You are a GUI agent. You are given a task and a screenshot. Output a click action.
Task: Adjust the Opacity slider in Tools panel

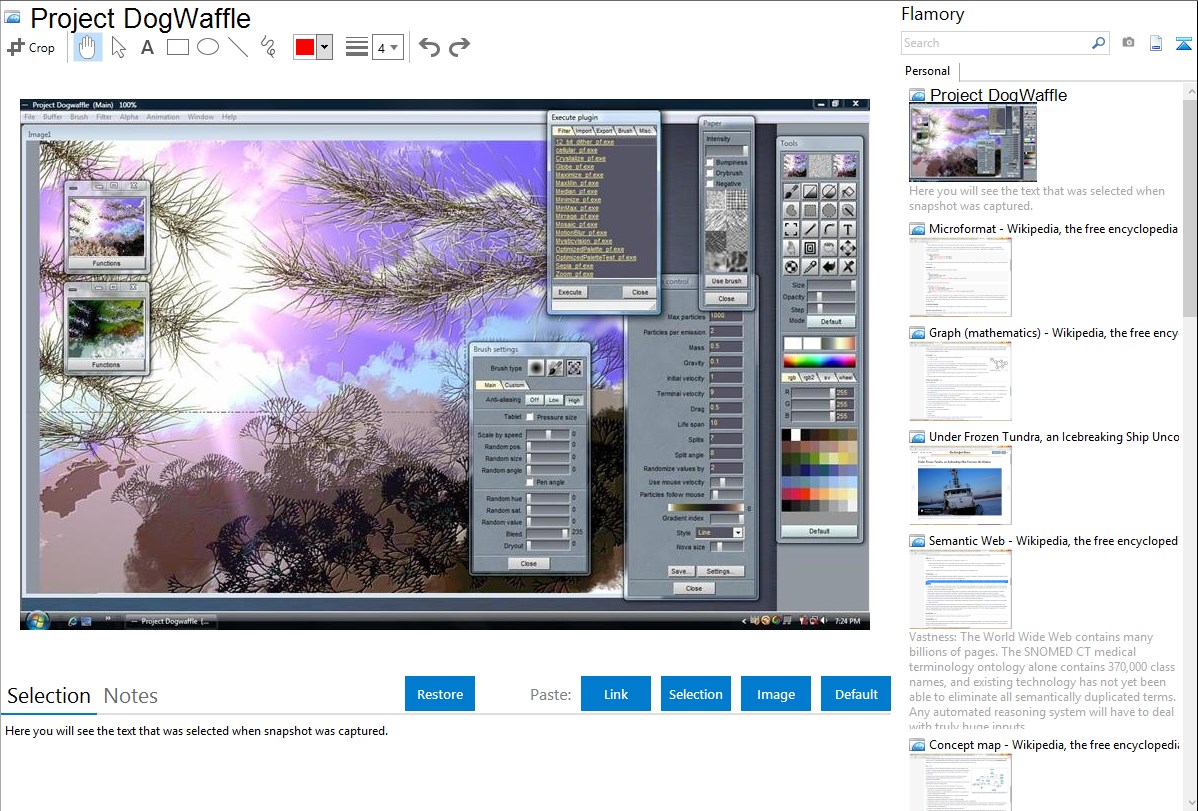click(x=831, y=297)
